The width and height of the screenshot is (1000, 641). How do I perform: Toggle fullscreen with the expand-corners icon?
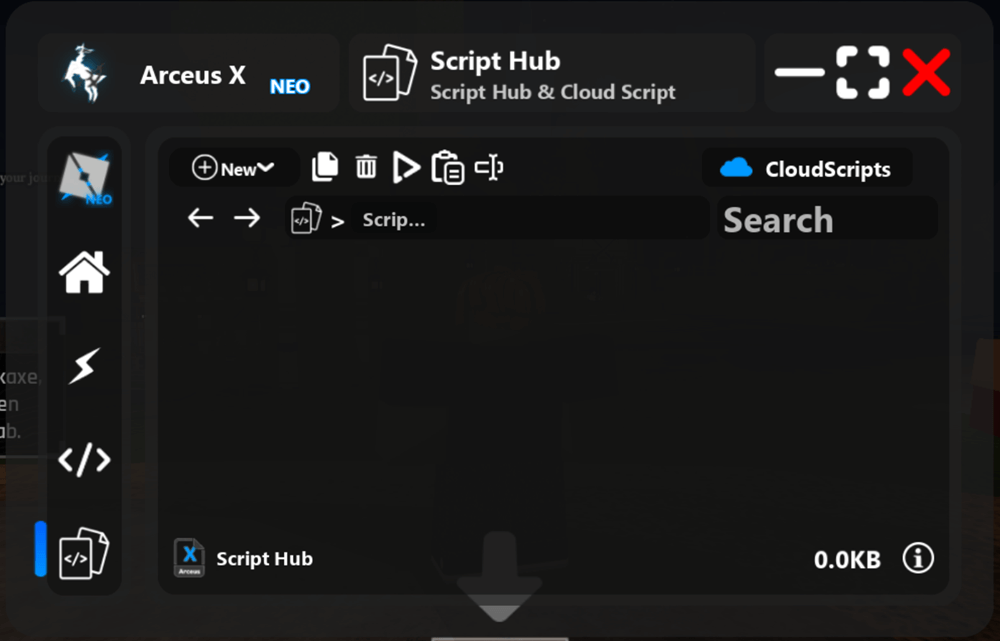tap(862, 73)
